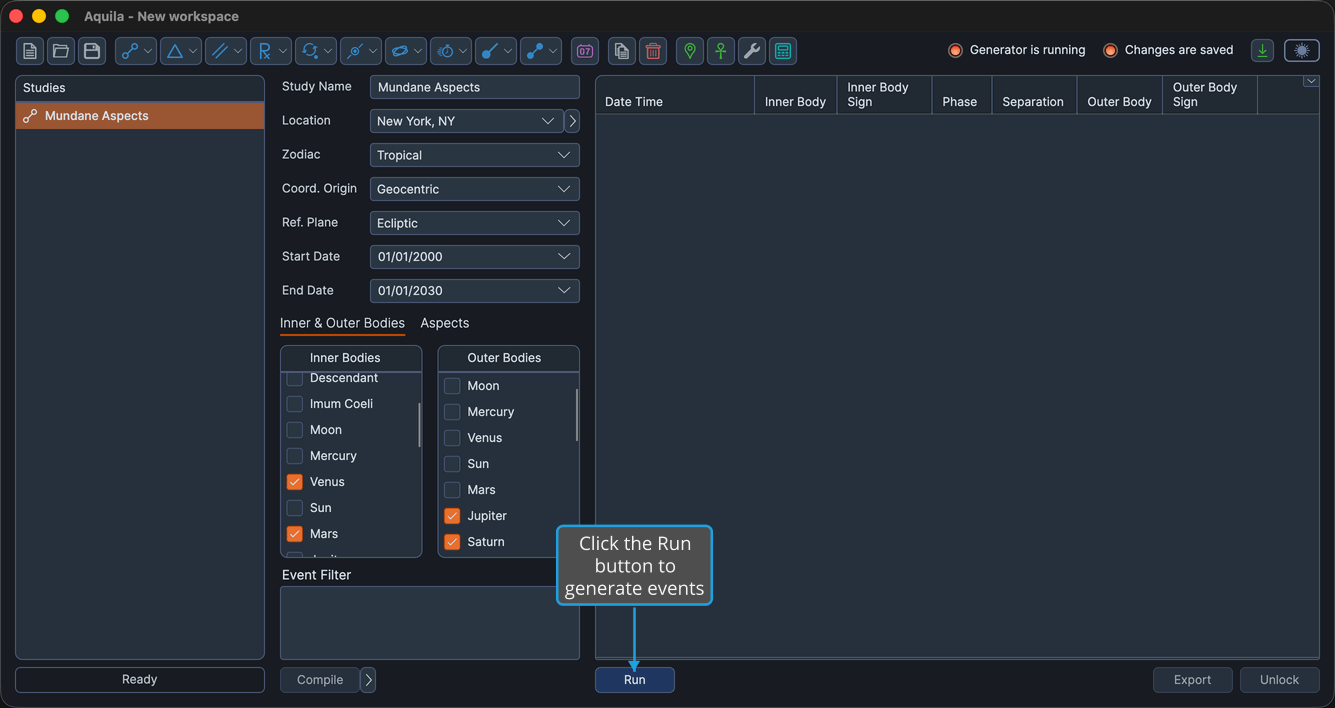Click the purple calendar 07 icon
The width and height of the screenshot is (1335, 708).
click(585, 51)
